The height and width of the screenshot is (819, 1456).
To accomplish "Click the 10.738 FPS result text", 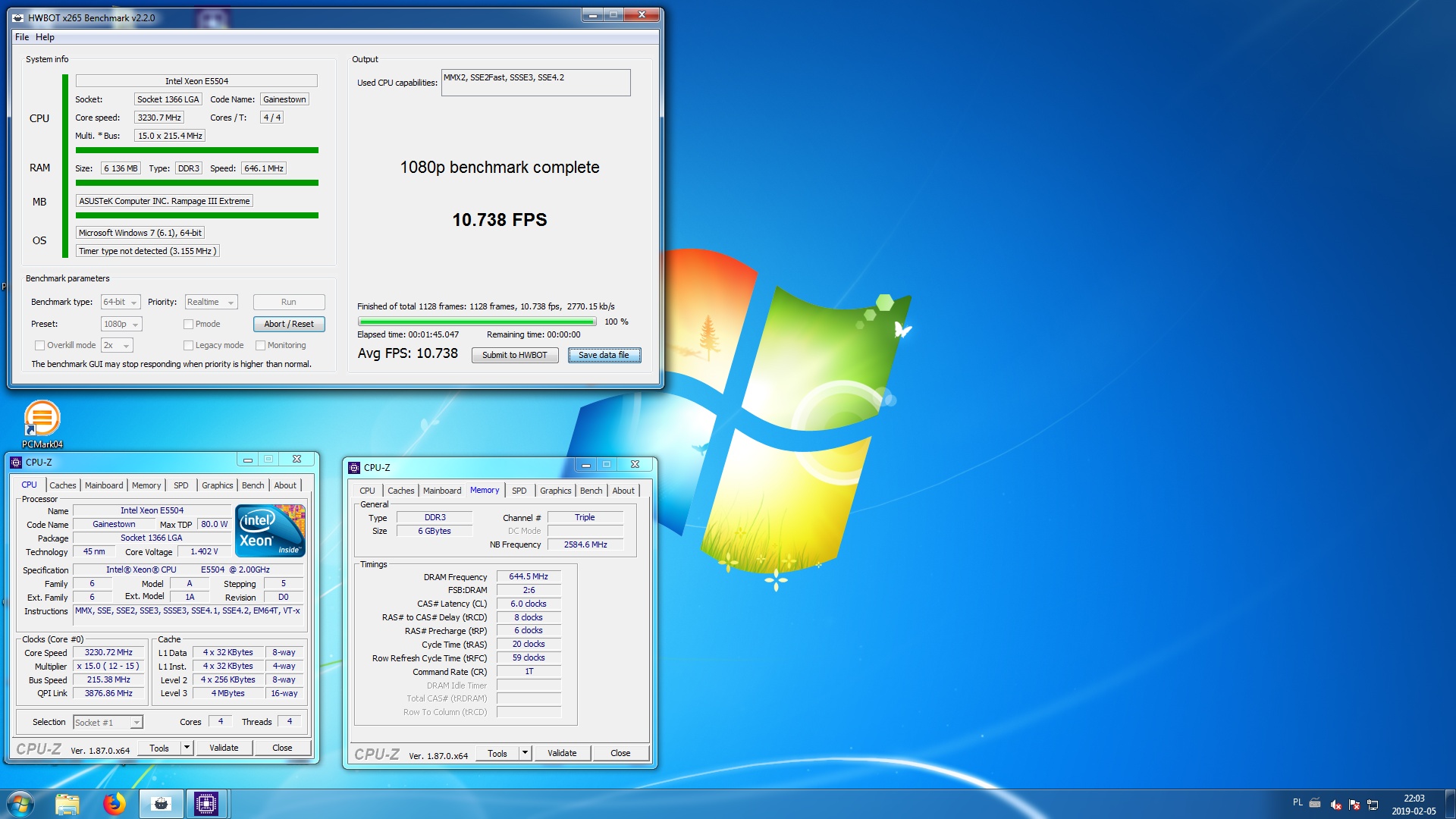I will [500, 220].
